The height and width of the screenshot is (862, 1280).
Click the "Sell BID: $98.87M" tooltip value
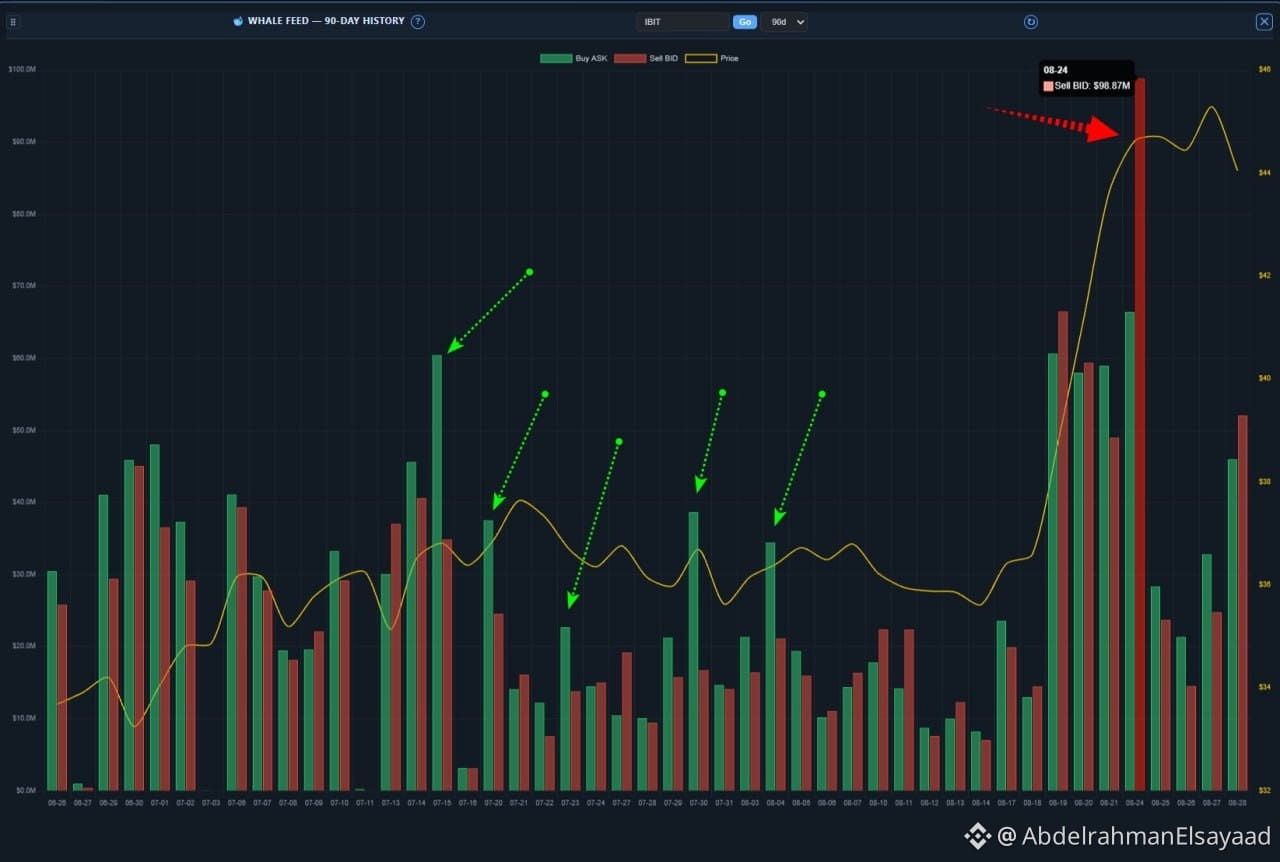[x=1092, y=86]
